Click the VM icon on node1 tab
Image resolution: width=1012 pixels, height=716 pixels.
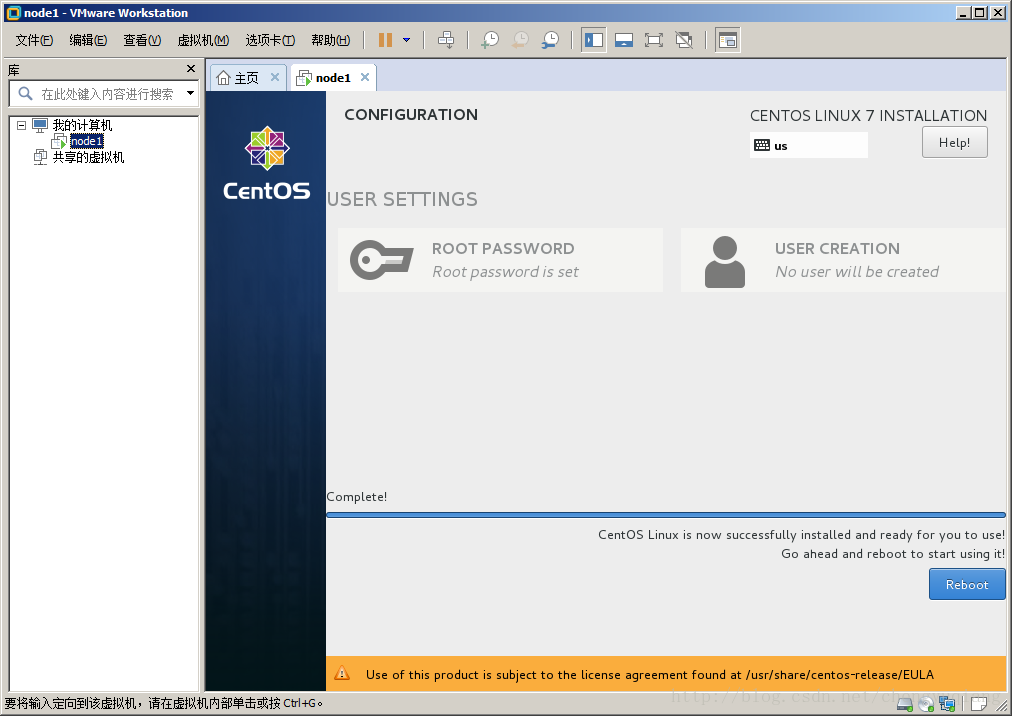[304, 78]
